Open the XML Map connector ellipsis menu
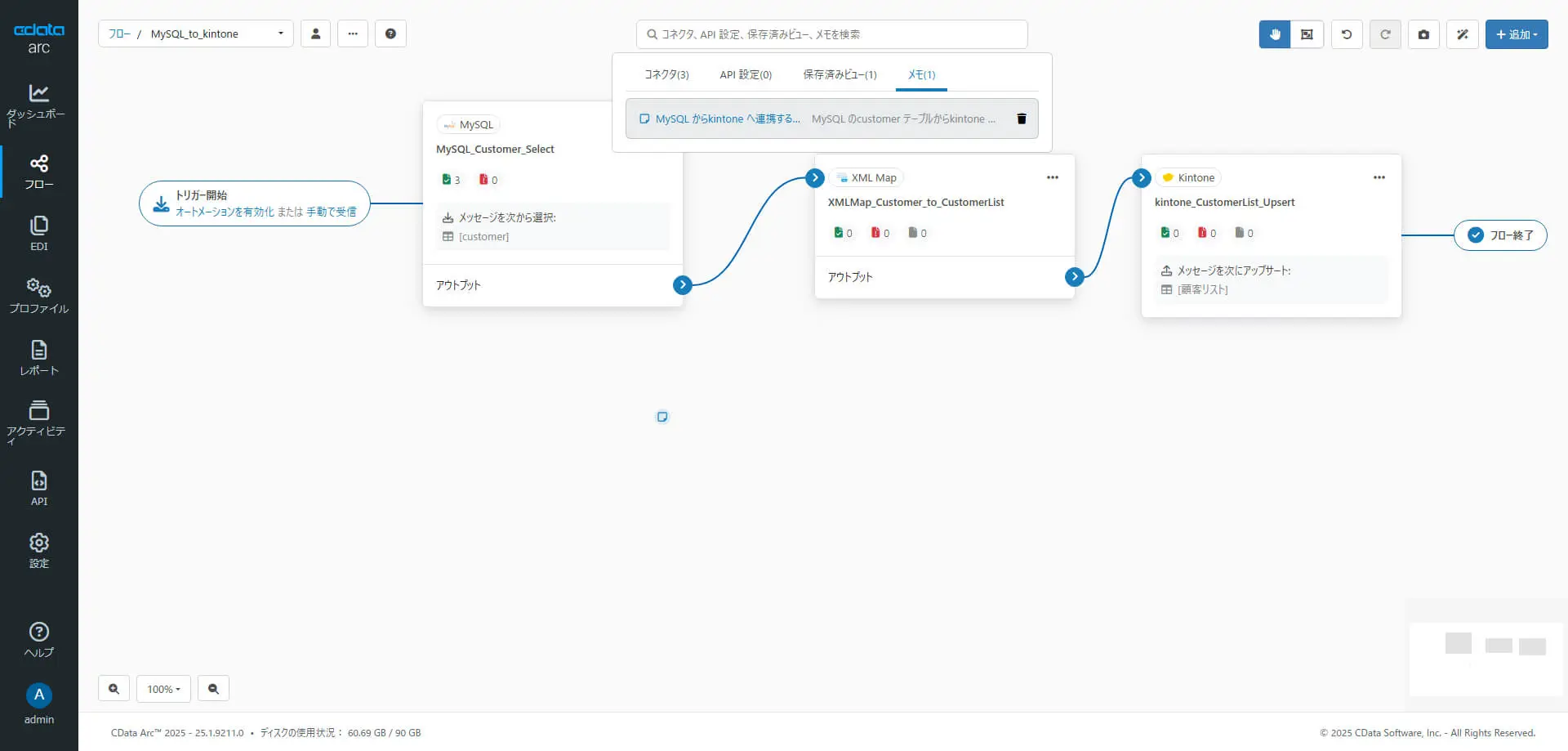 coord(1053,177)
